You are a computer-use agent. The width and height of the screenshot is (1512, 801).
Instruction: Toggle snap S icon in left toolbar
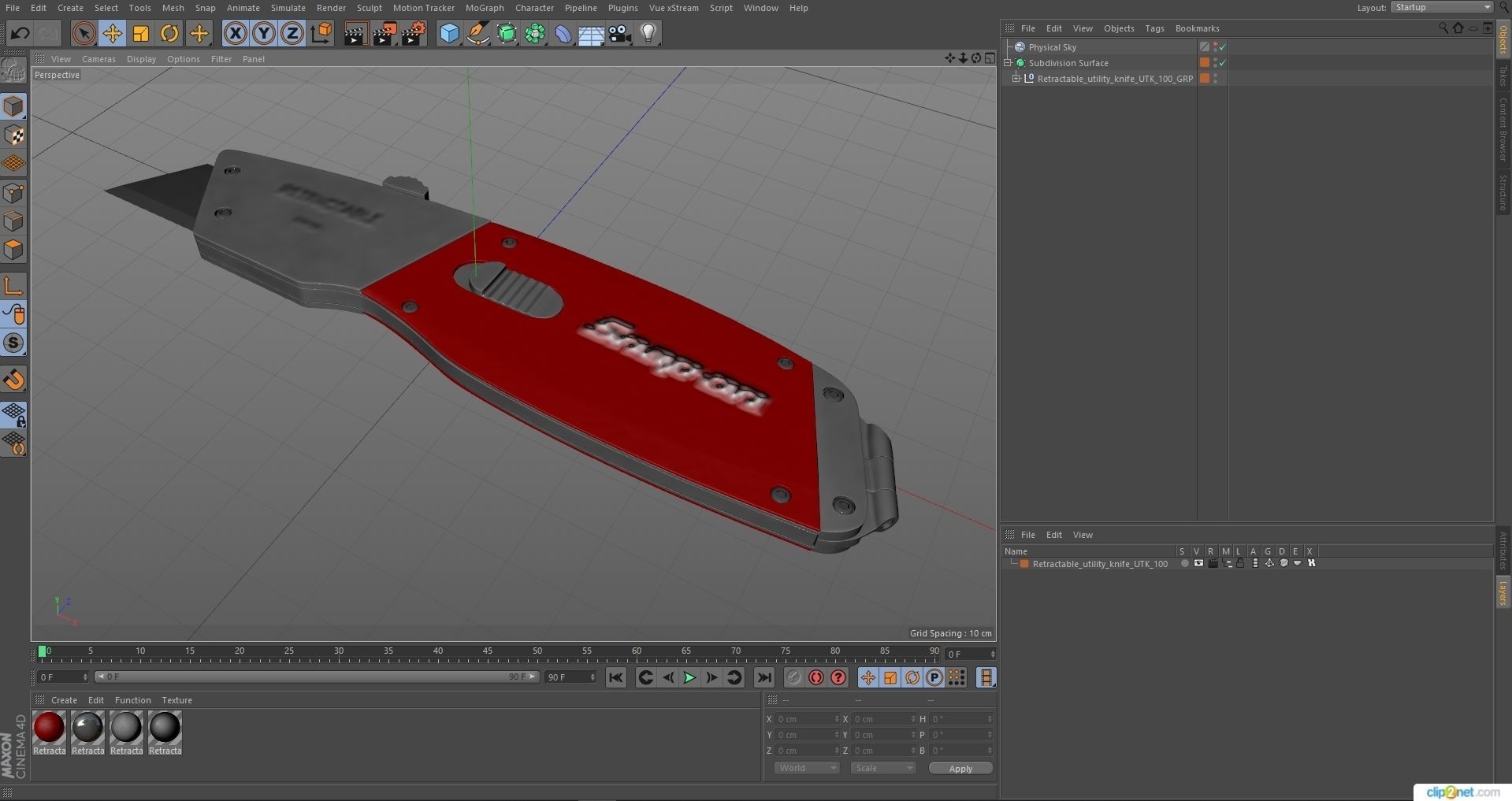(x=14, y=343)
